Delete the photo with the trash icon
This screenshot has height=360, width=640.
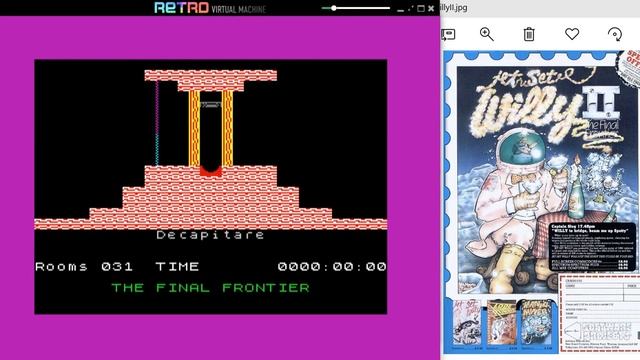tap(529, 34)
